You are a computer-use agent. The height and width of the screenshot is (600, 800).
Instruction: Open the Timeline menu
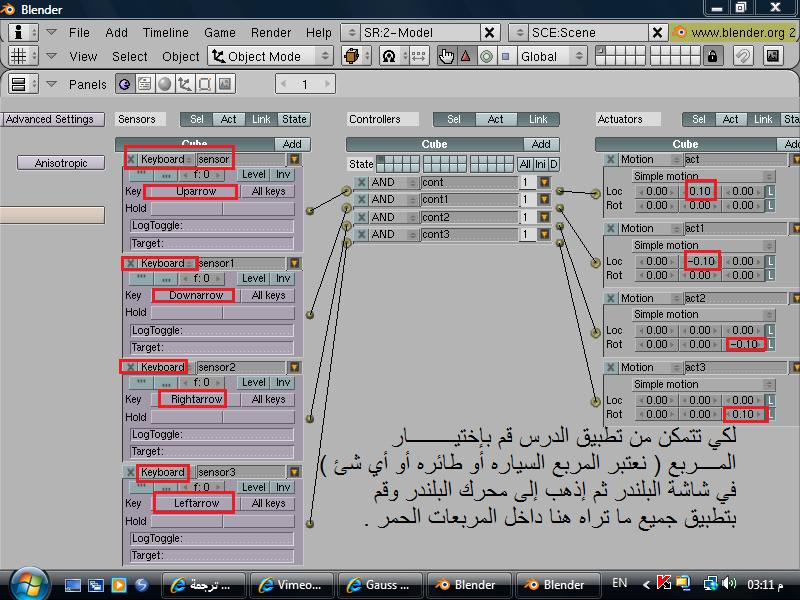166,33
